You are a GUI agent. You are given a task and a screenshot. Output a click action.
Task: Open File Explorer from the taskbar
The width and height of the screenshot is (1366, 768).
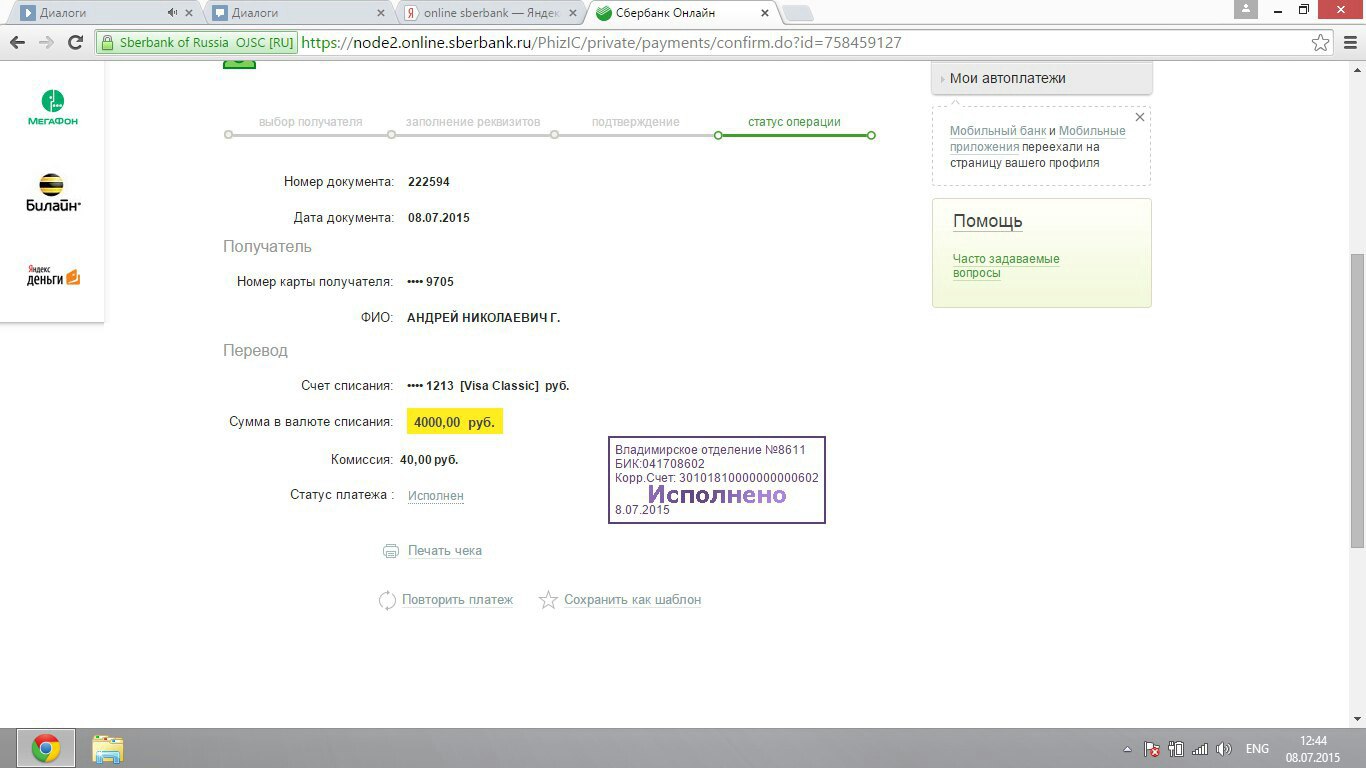[108, 748]
